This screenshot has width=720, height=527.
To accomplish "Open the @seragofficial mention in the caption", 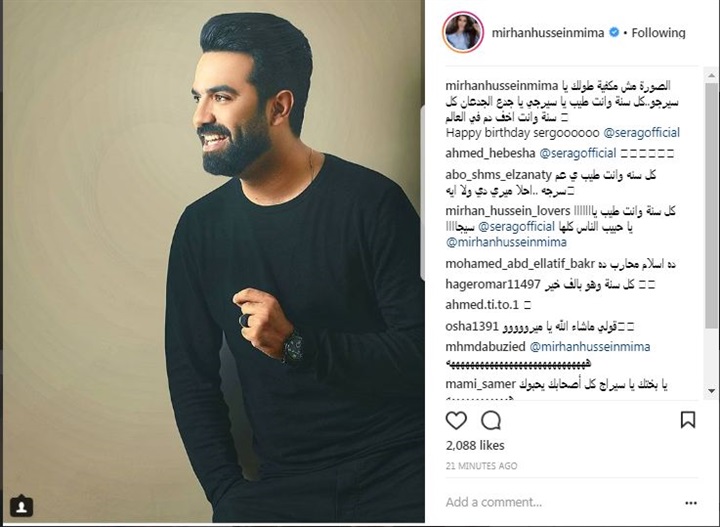I will [x=641, y=133].
